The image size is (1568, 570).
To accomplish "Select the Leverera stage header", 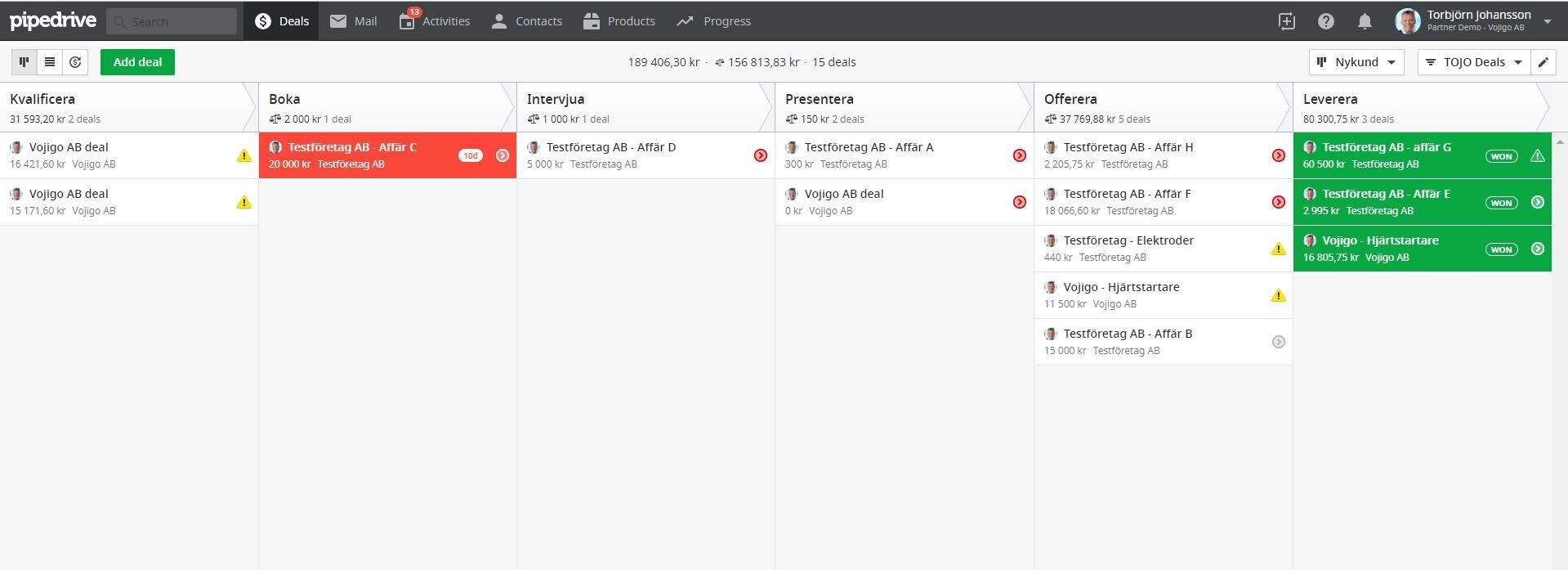I will pos(1422,107).
